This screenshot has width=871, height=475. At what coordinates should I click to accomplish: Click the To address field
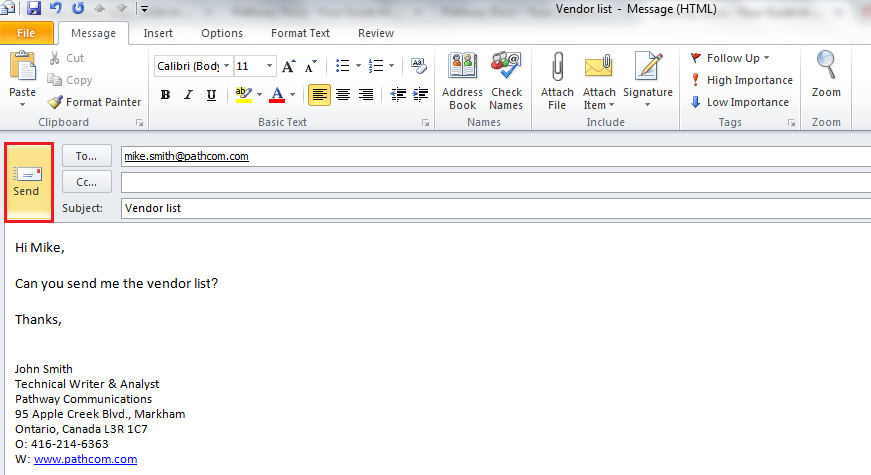(495, 156)
